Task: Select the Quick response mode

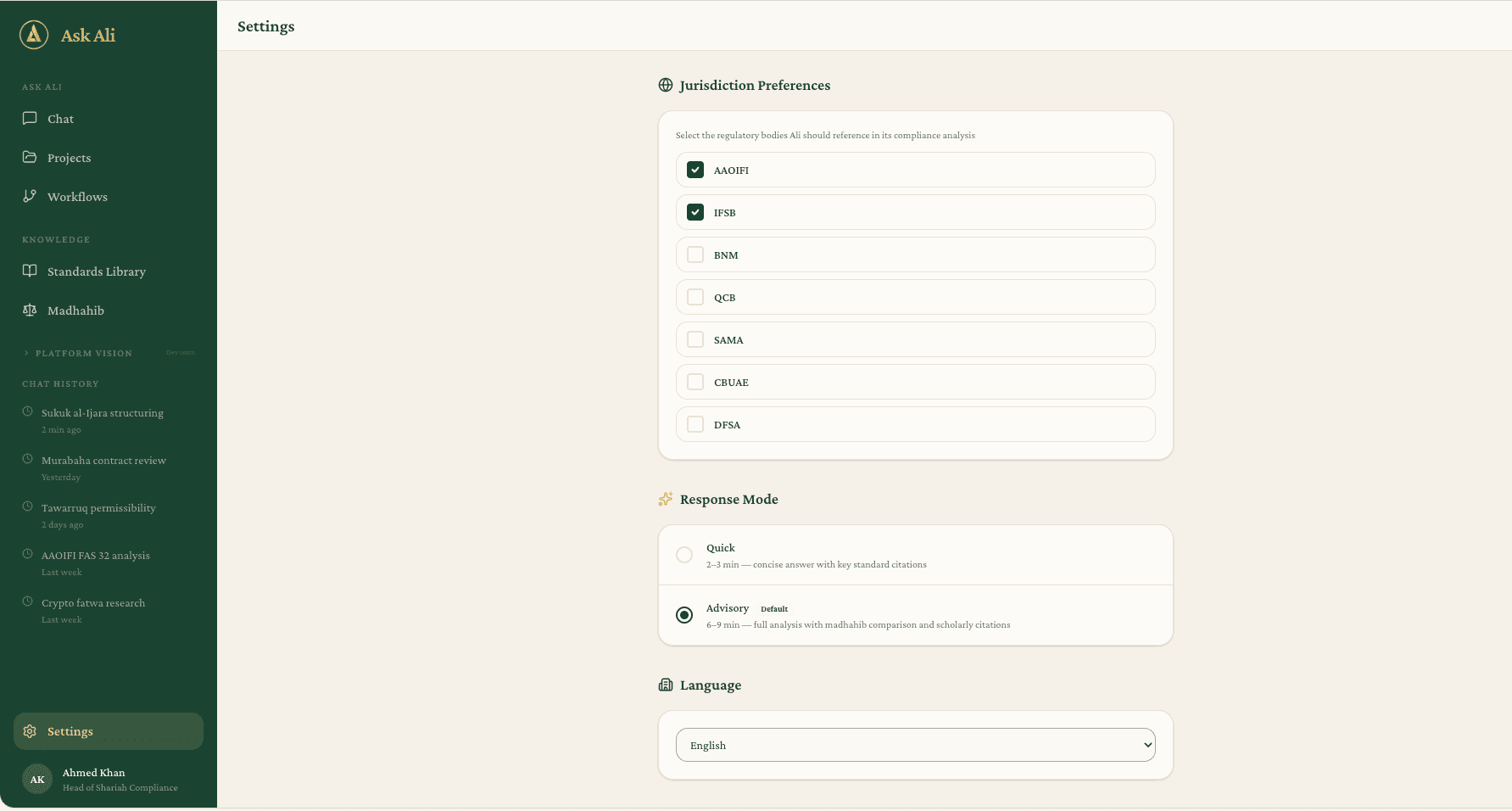Action: point(684,555)
